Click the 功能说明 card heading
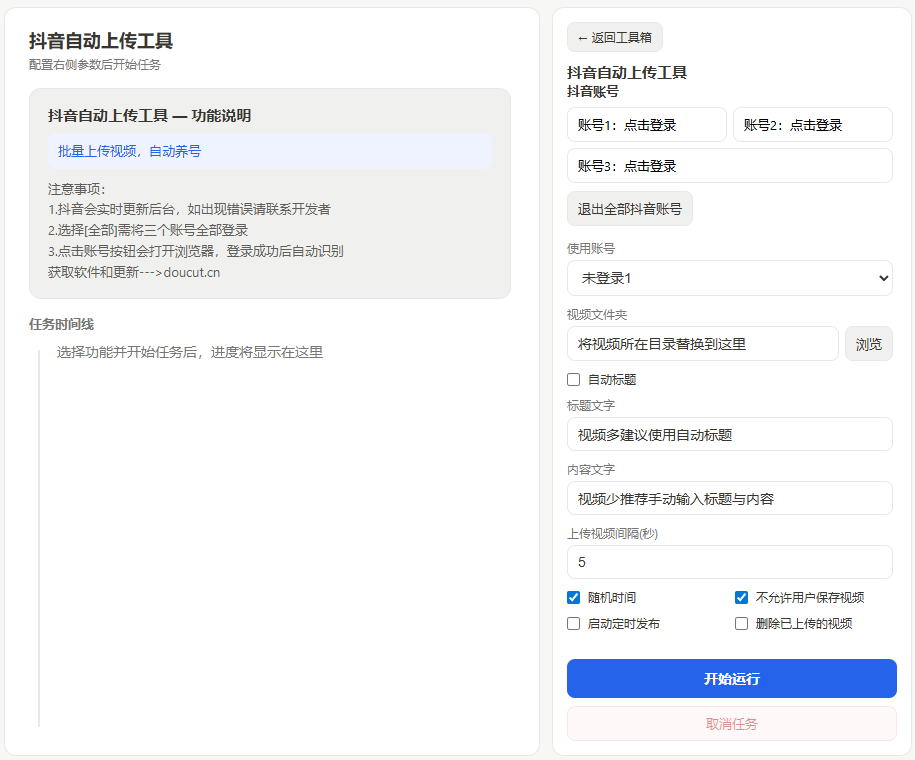915x760 pixels. pos(149,116)
